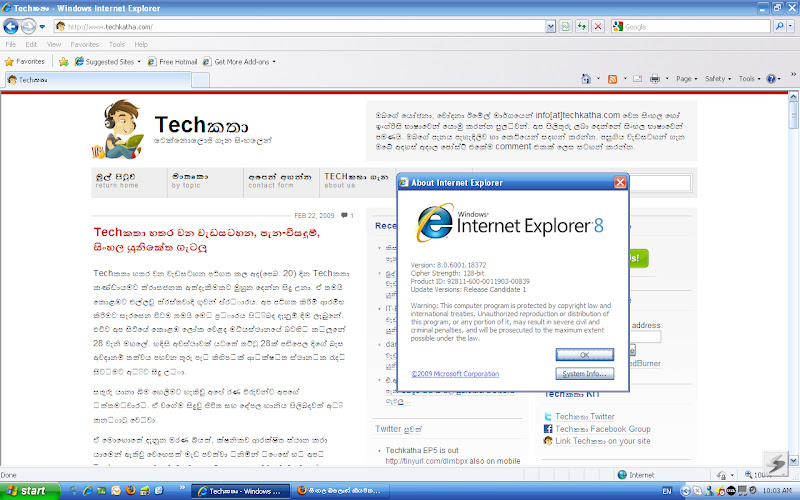
Task: Click the blue Help question icon
Action: point(771,79)
